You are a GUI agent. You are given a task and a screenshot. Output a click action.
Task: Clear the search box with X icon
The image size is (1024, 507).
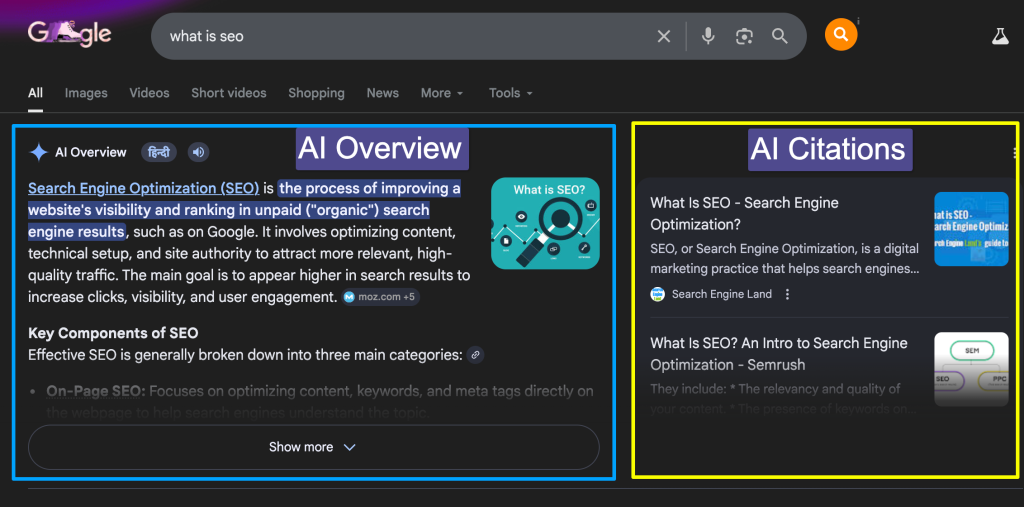pos(664,36)
